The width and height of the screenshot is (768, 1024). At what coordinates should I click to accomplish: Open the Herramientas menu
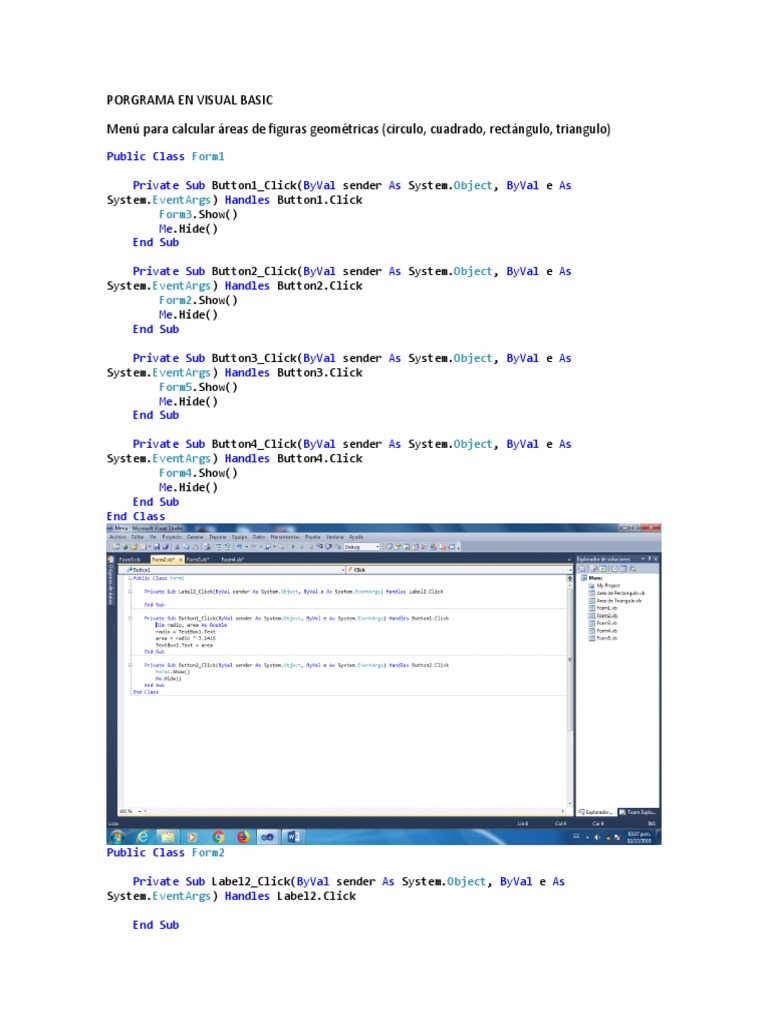click(x=283, y=537)
